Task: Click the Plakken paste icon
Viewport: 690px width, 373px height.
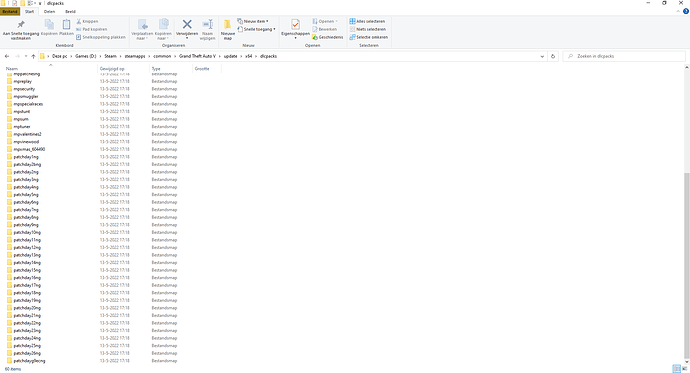Action: tap(66, 25)
